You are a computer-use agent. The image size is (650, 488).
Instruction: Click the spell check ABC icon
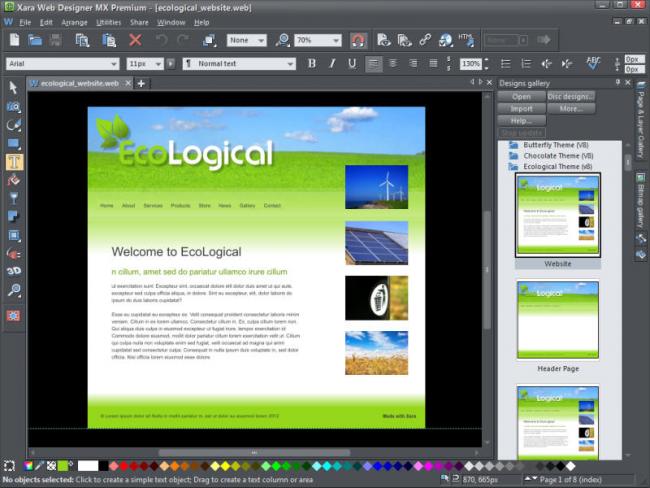pos(593,63)
